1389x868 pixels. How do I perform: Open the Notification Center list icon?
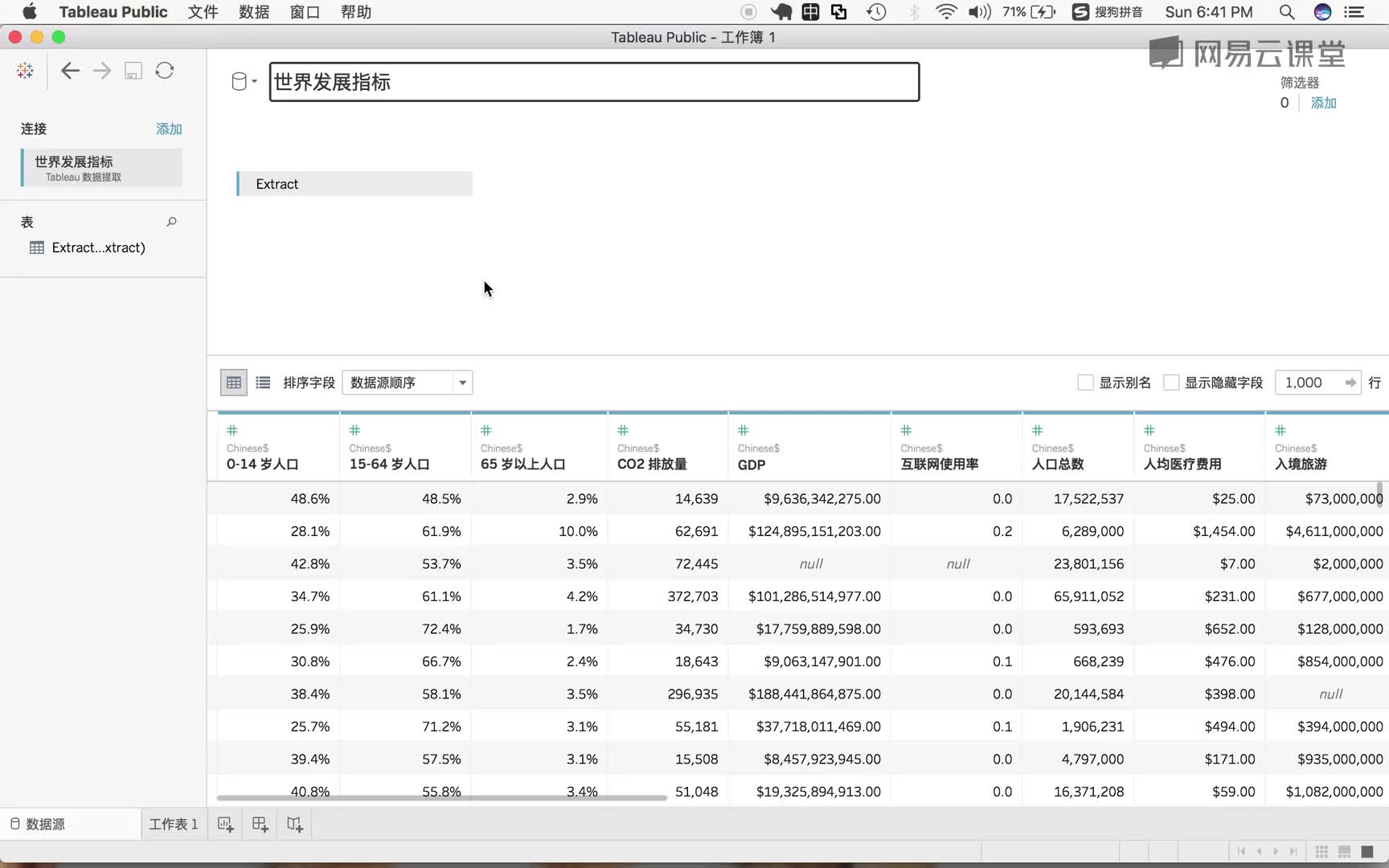pos(1354,12)
